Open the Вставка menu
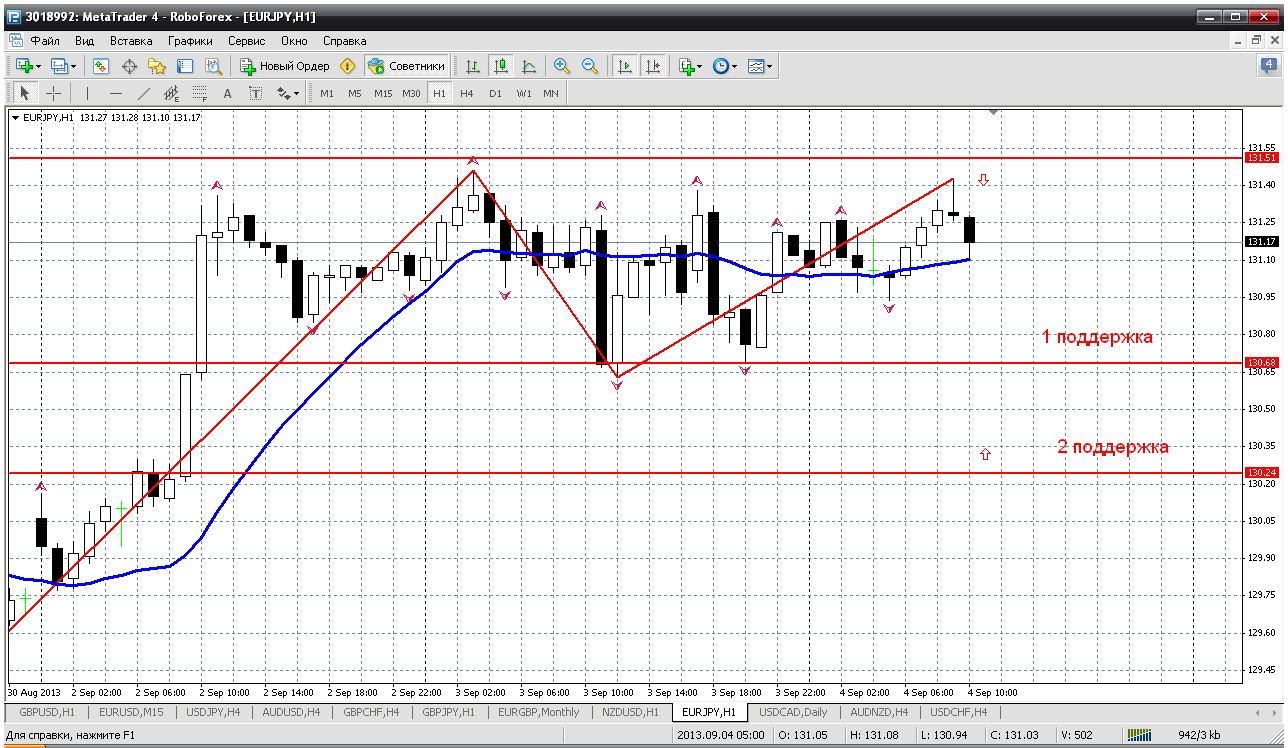The image size is (1288, 748). 131,41
